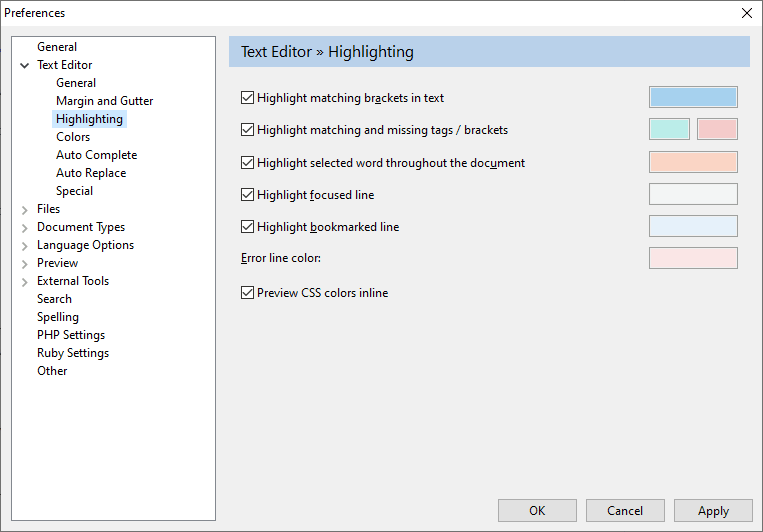Open the Auto Complete preferences page

pyautogui.click(x=96, y=155)
